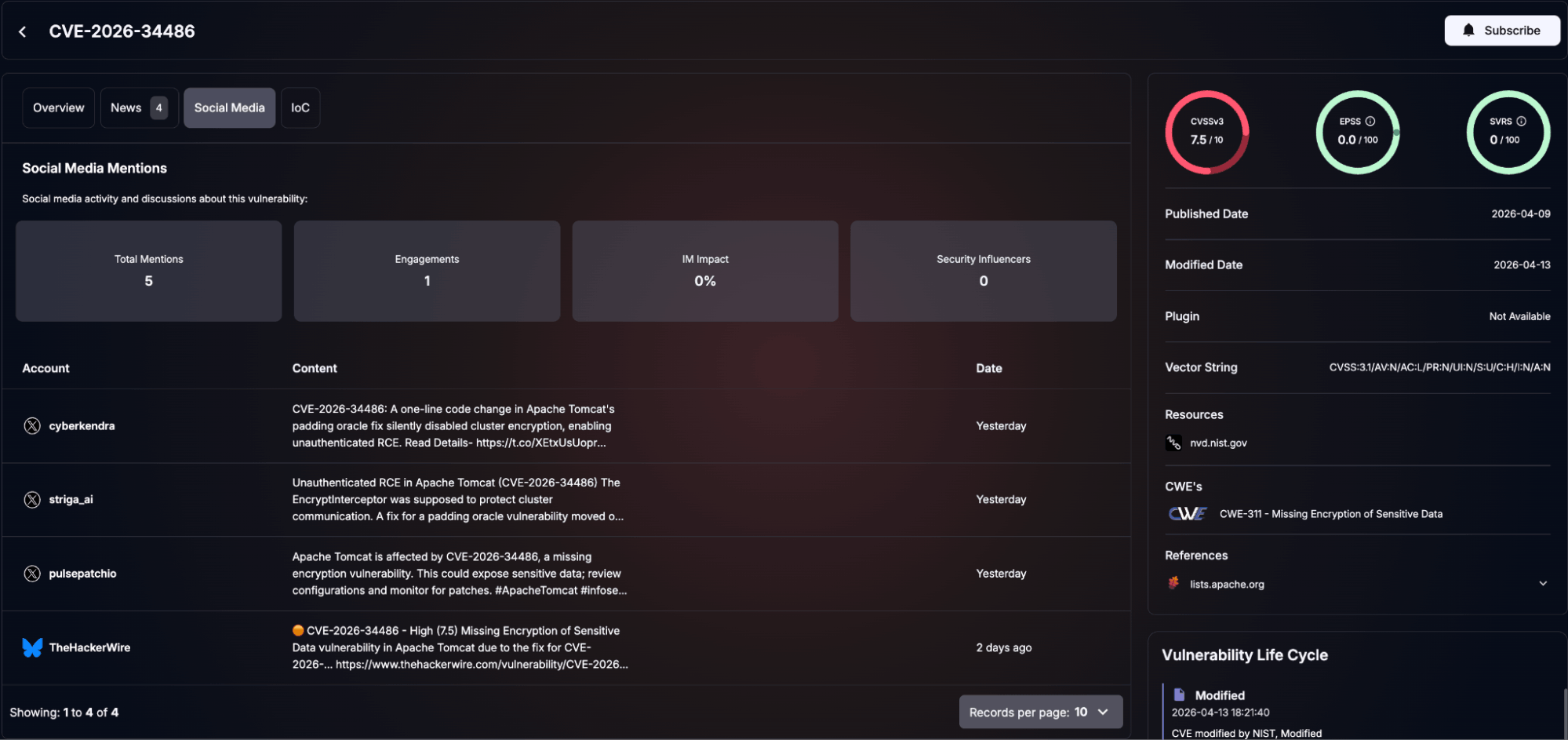Click X icon beside striga_ai

coord(32,500)
